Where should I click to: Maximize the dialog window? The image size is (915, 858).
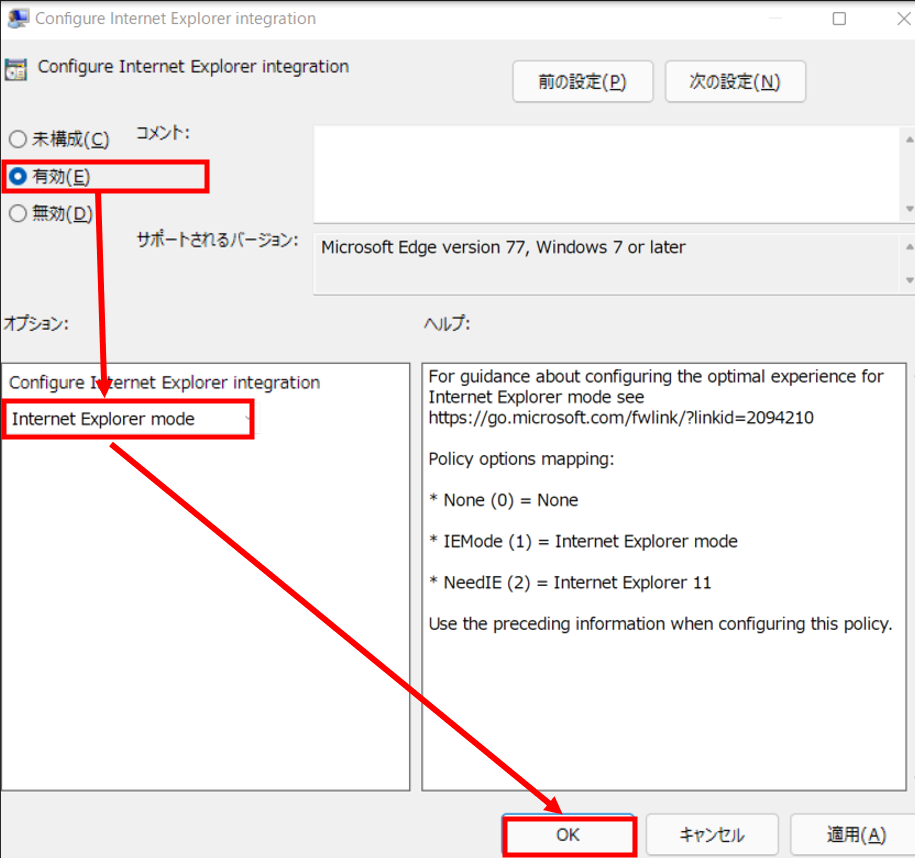(839, 19)
